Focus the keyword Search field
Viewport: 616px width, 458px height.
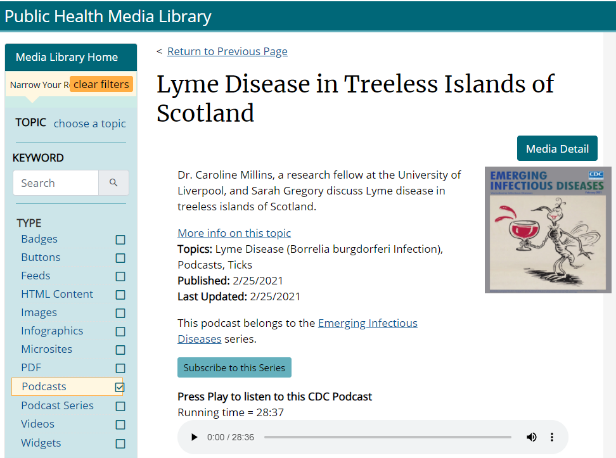tap(56, 183)
